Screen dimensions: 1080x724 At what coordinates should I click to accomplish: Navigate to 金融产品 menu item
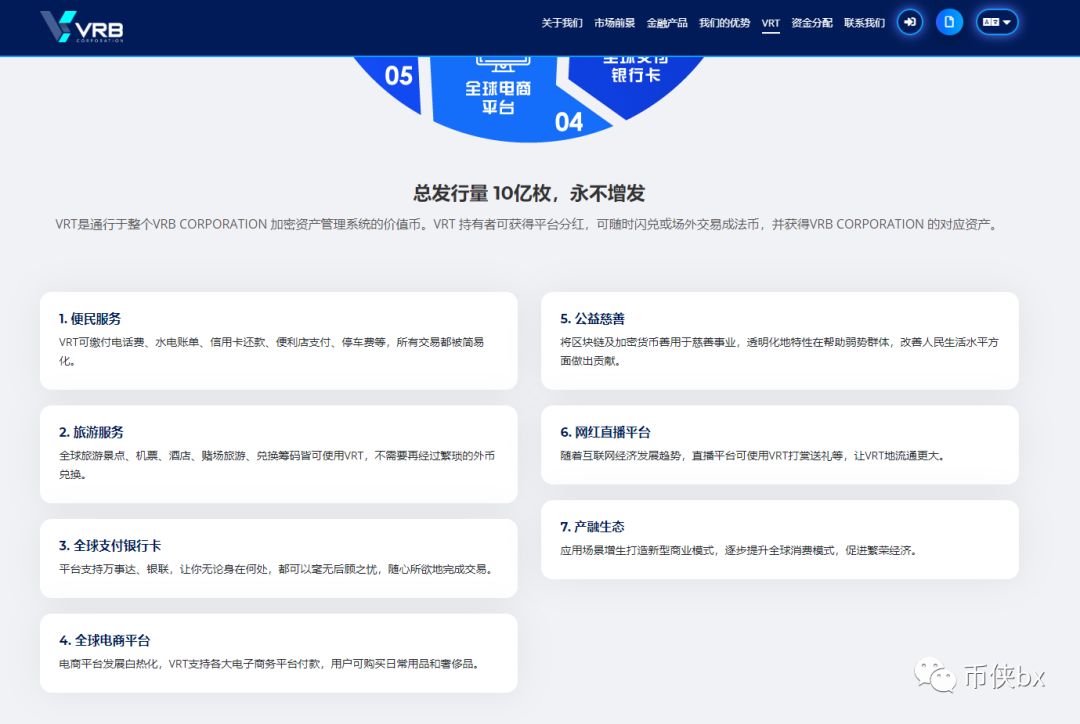click(667, 23)
